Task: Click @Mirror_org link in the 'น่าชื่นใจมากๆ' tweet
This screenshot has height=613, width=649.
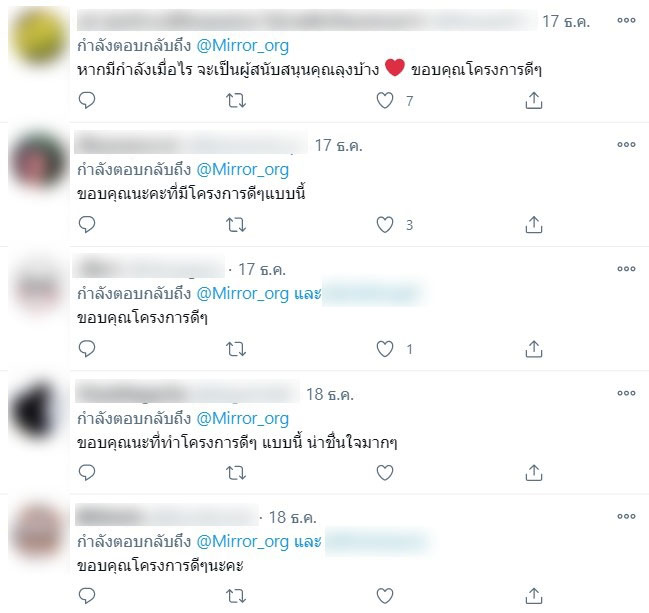Action: point(242,418)
